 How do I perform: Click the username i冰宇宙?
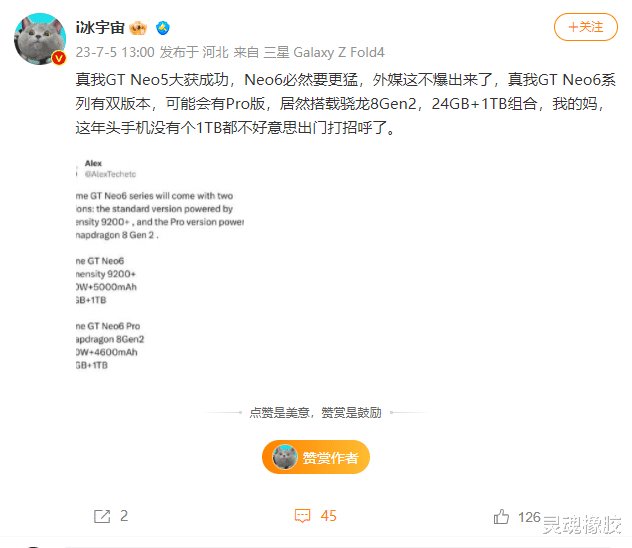pos(100,28)
